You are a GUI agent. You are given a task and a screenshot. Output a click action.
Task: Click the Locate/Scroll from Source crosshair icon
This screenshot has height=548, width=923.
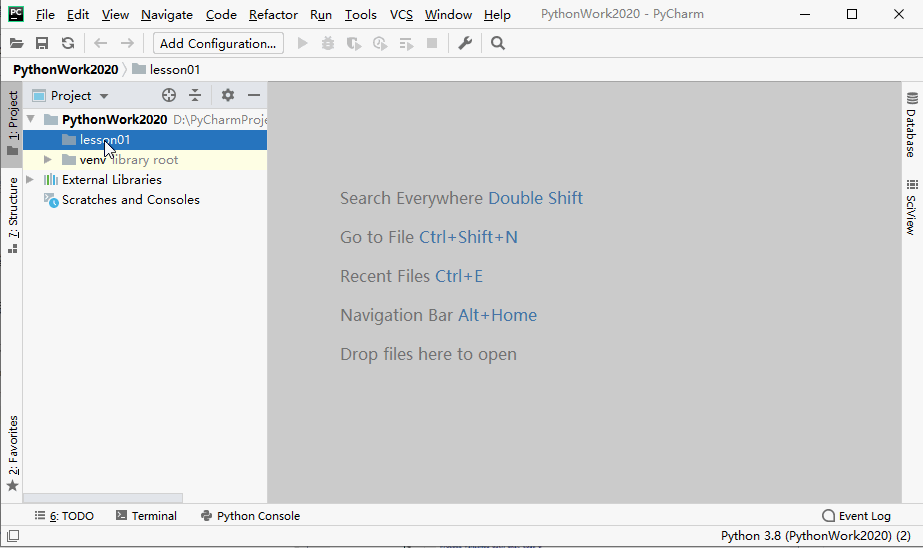click(169, 95)
